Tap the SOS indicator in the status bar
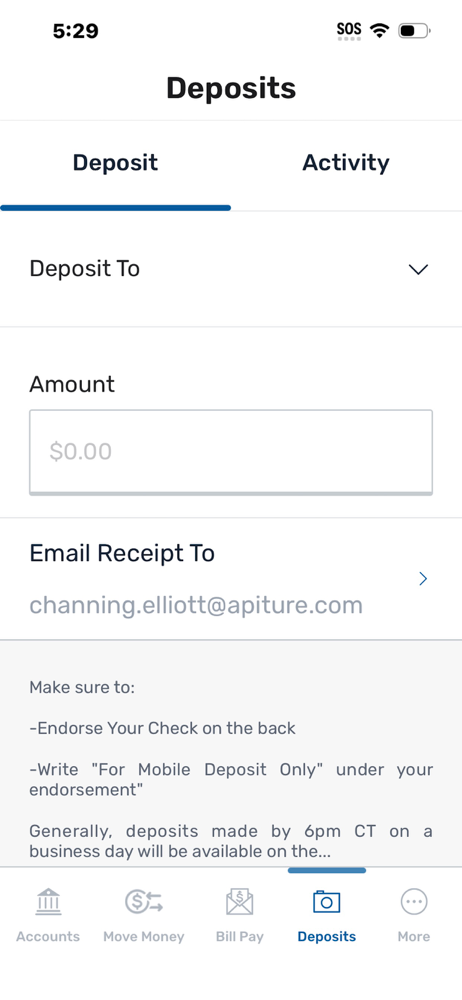 (x=349, y=31)
